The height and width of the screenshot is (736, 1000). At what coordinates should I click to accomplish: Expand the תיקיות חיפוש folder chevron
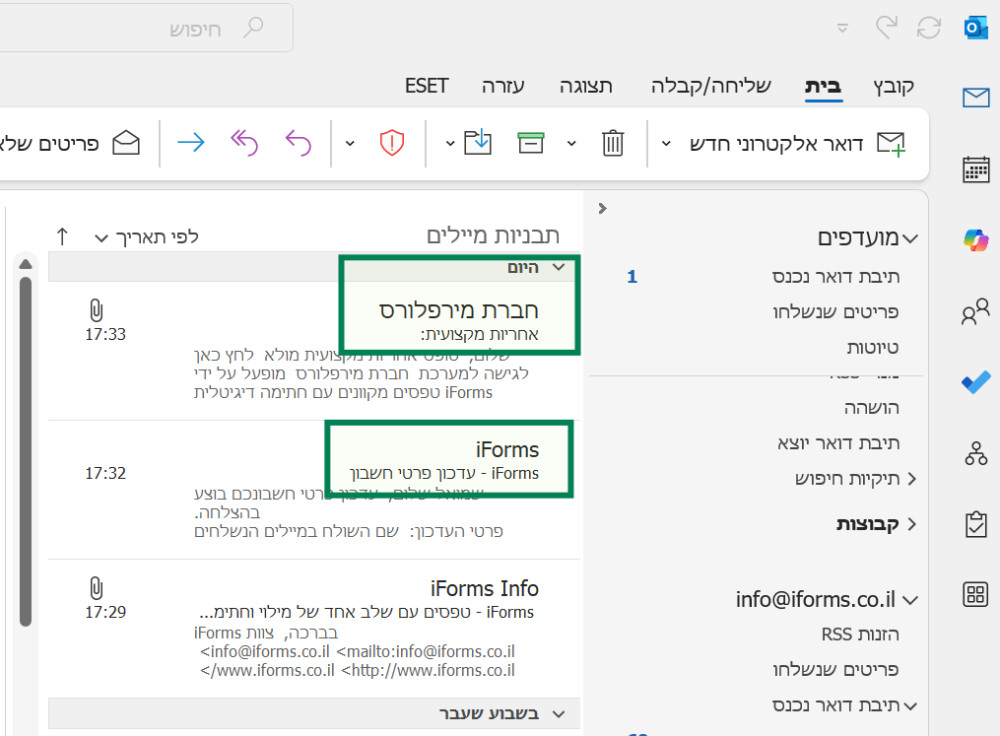[912, 478]
